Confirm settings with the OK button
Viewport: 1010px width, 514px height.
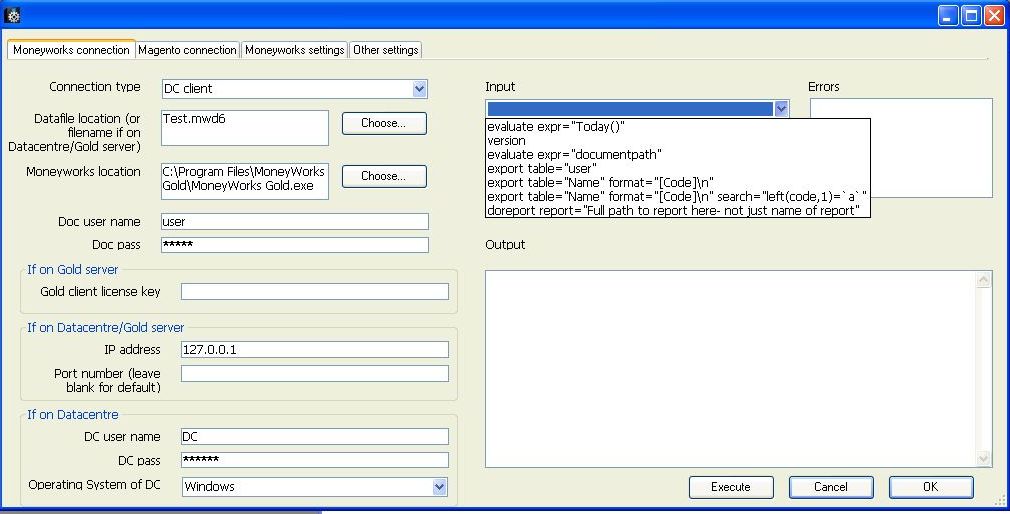(x=931, y=487)
